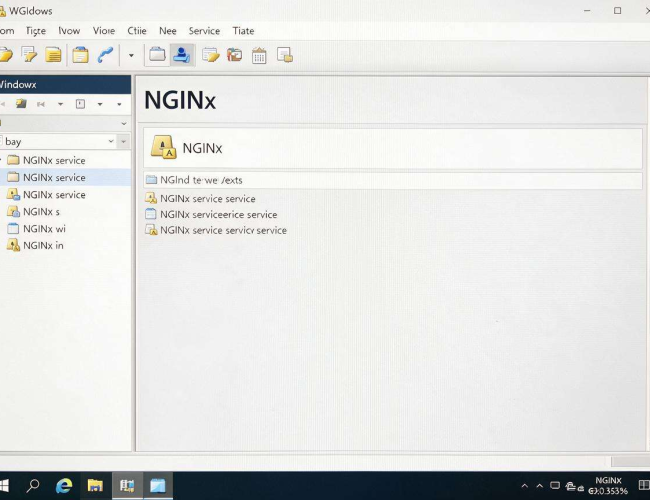Viewport: 650px width, 500px height.
Task: Click the clipboard toolbar icon
Action: coord(80,55)
